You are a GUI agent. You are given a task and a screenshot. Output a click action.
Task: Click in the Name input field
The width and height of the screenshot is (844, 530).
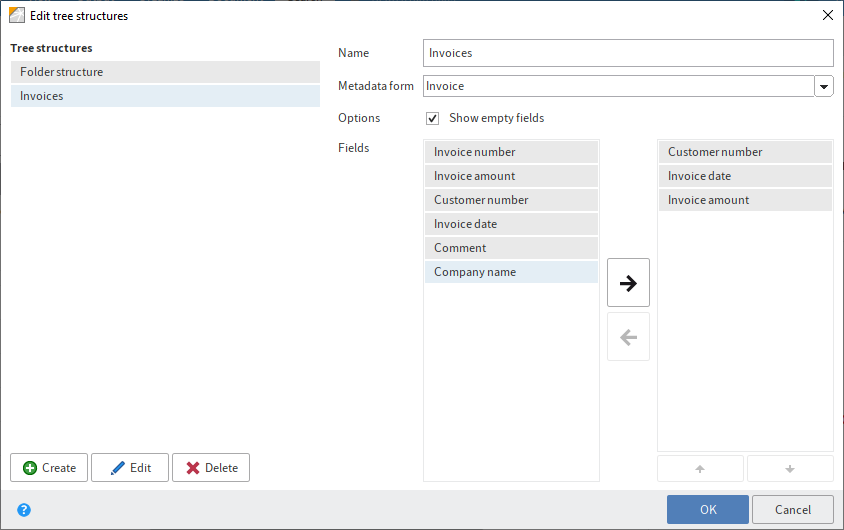click(628, 53)
